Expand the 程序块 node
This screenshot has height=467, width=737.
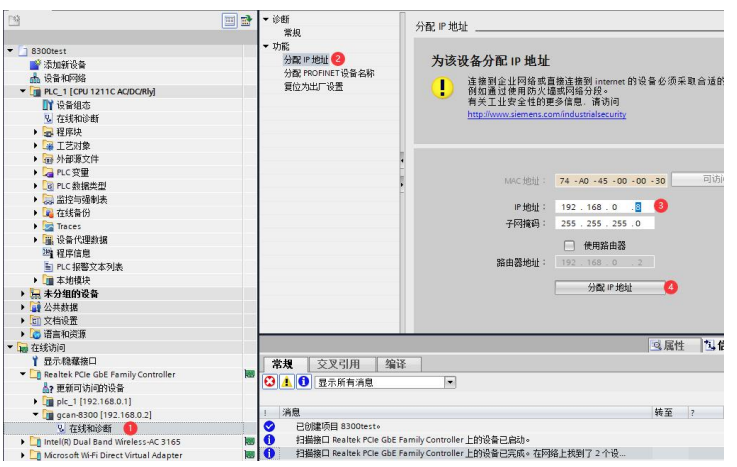(x=35, y=132)
